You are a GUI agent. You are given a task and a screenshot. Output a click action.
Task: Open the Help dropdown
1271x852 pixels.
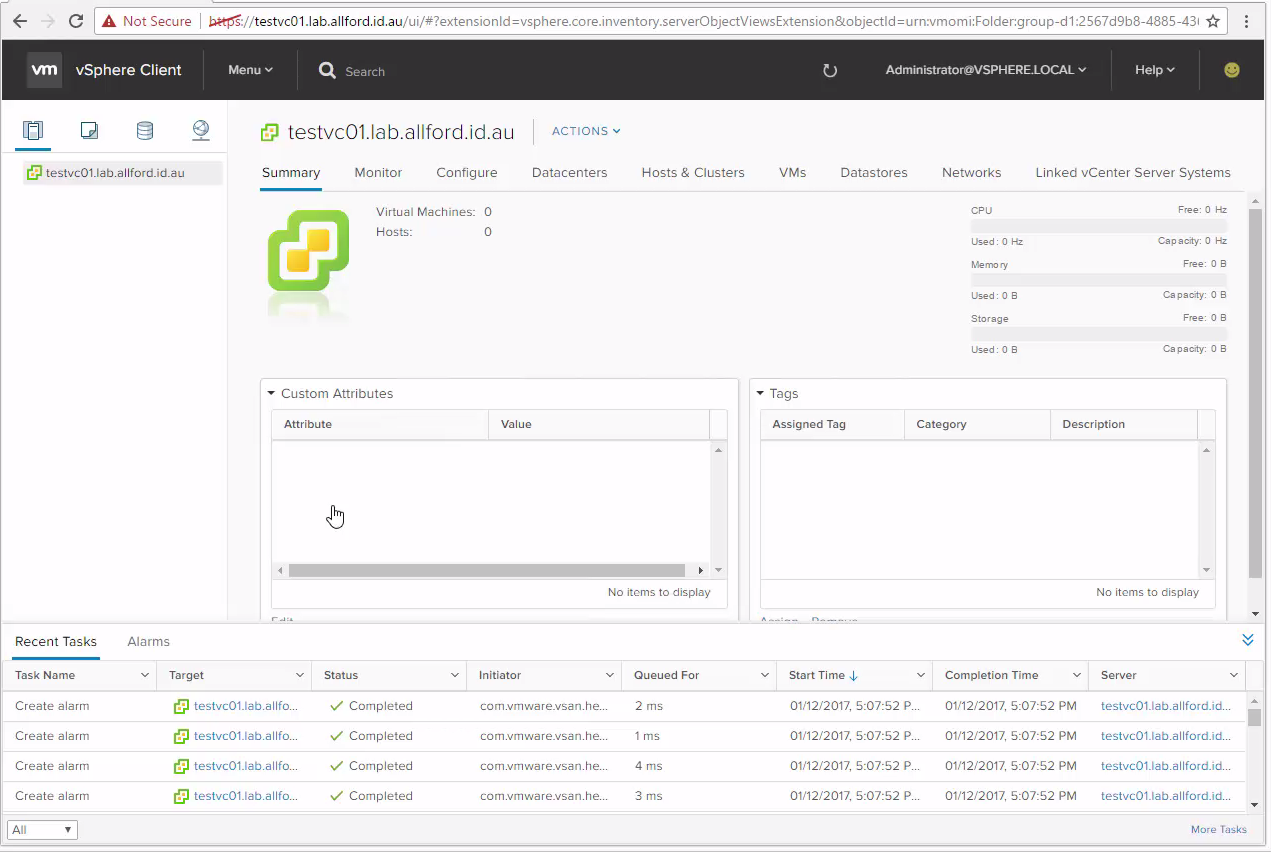1155,70
